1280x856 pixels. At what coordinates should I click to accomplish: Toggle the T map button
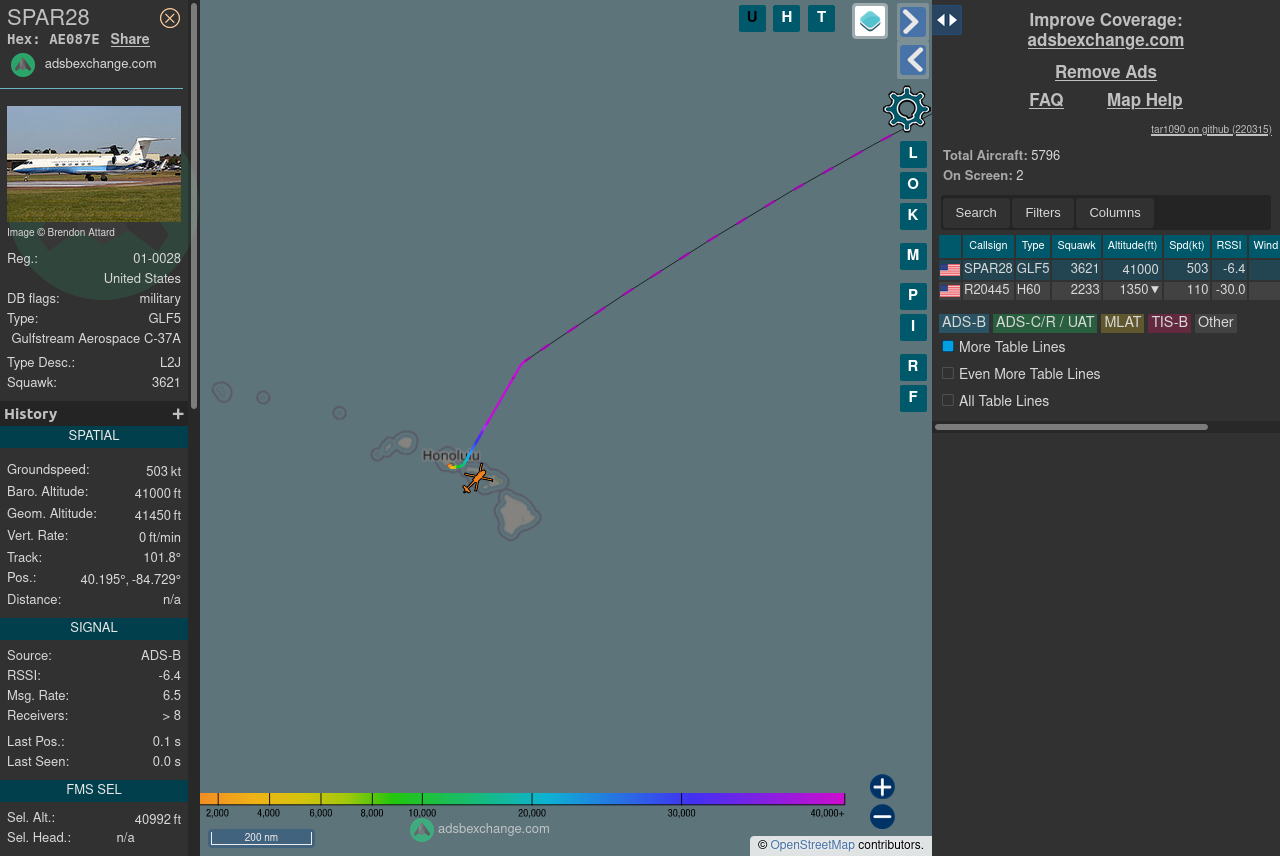point(821,18)
